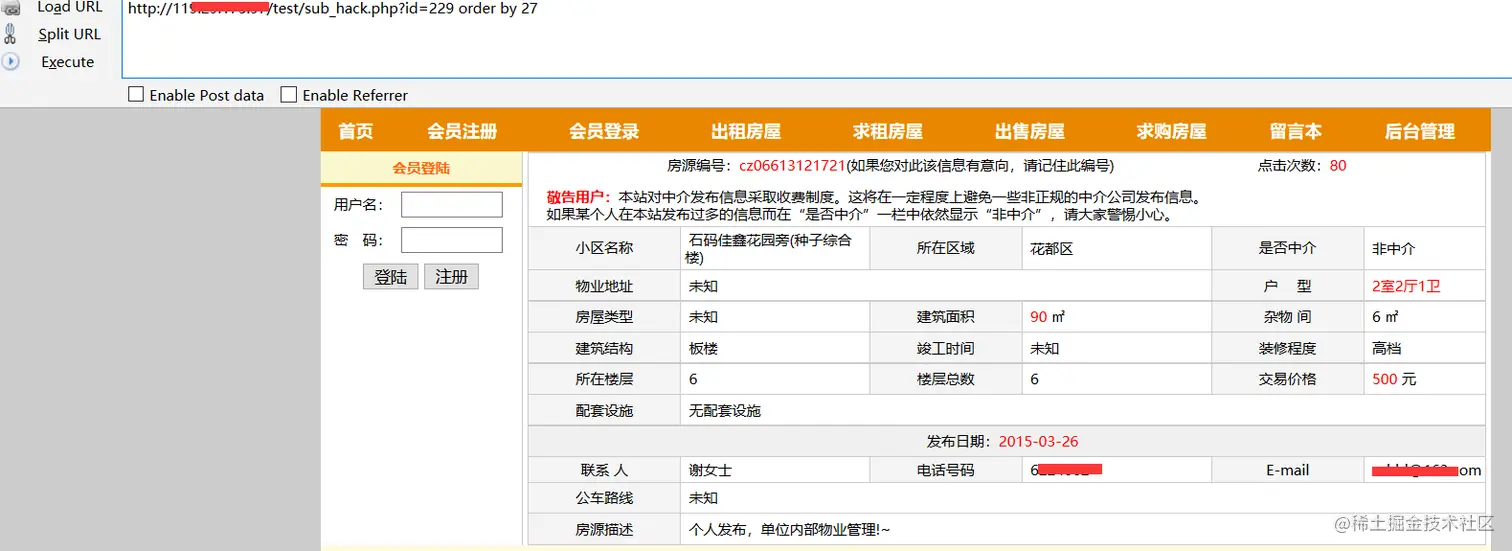Viewport: 1512px width, 551px height.
Task: Click the 是否中介 label cell
Action: coord(1288,249)
